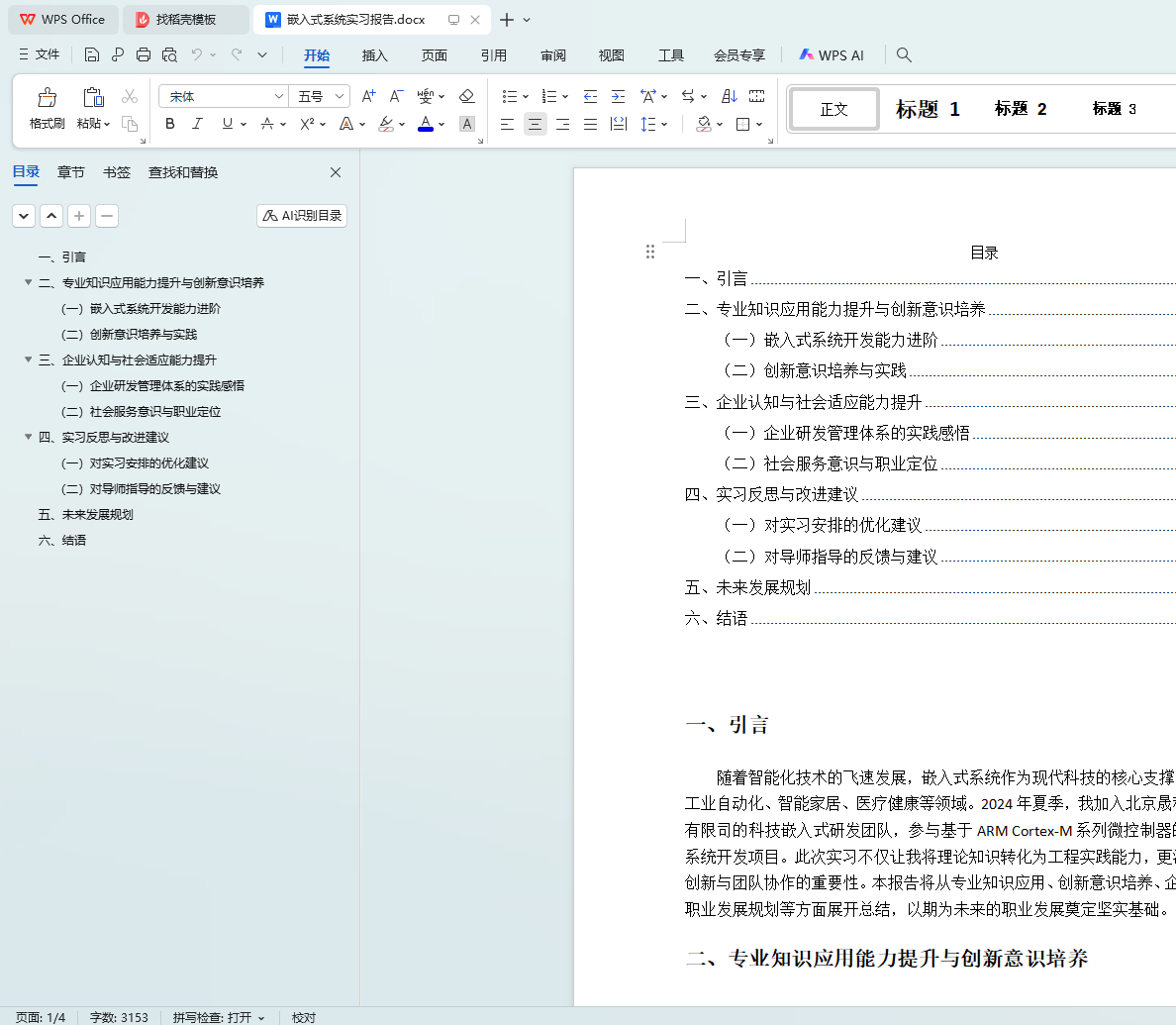Open the 文件 menu button
Viewport: 1176px width, 1025px height.
39,54
